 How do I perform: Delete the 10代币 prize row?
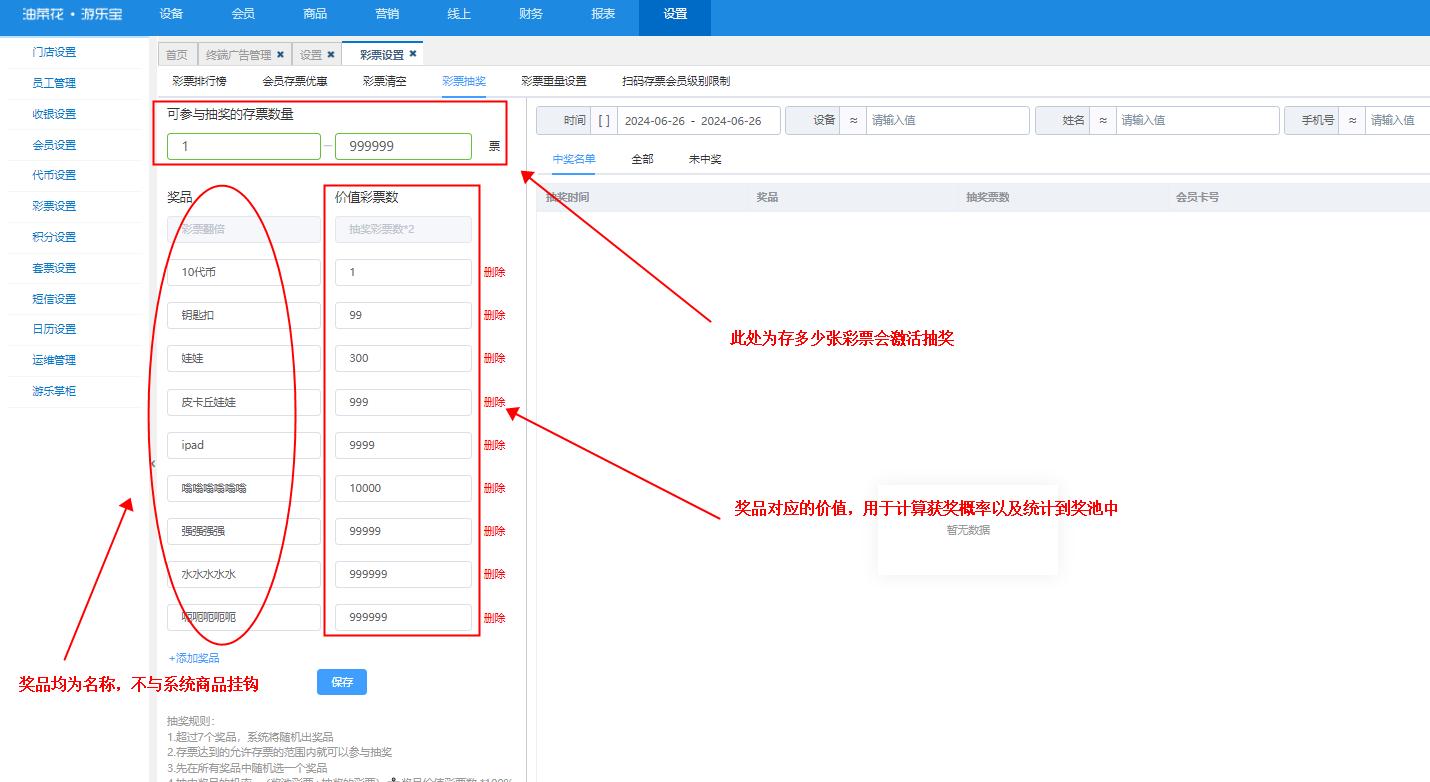coord(494,272)
